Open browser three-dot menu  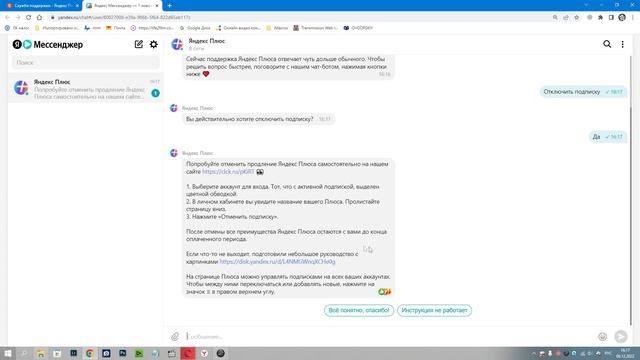(633, 17)
